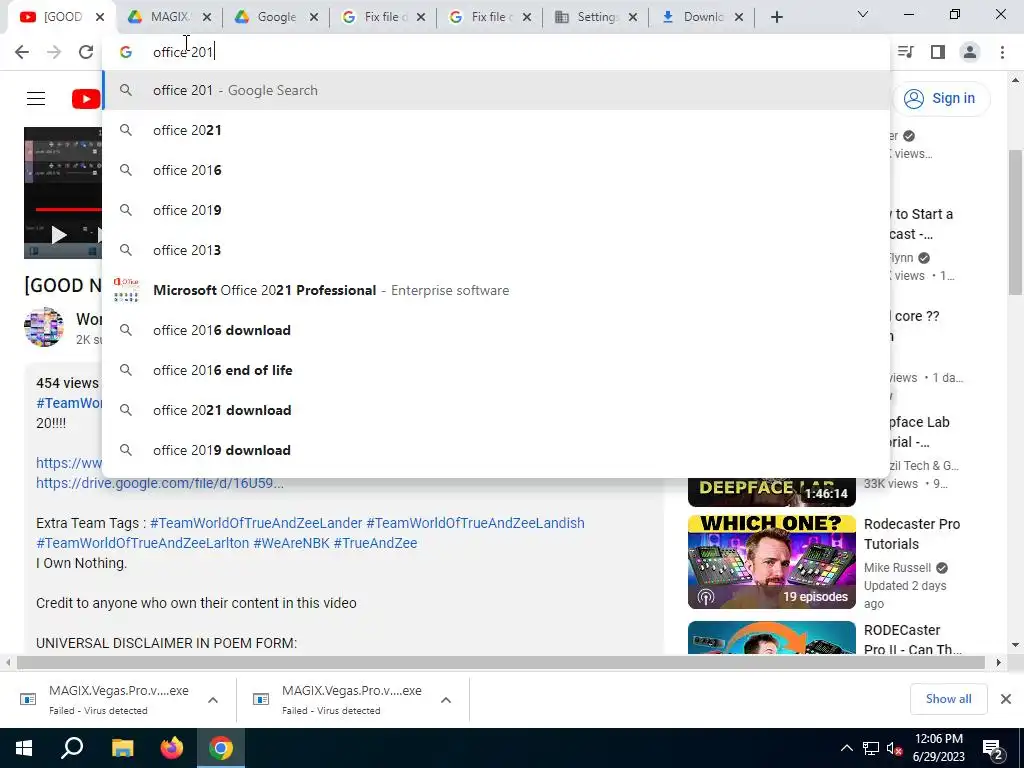The height and width of the screenshot is (768, 1024).
Task: Click the YouTube Sign in button
Action: (x=940, y=99)
